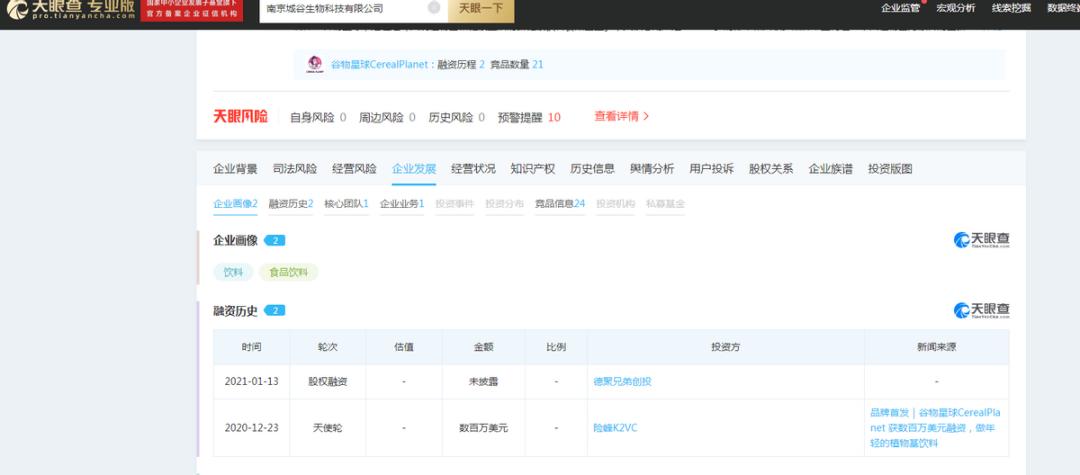Click the CerealPlanet brand logo icon
The image size is (1080, 475).
[315, 64]
